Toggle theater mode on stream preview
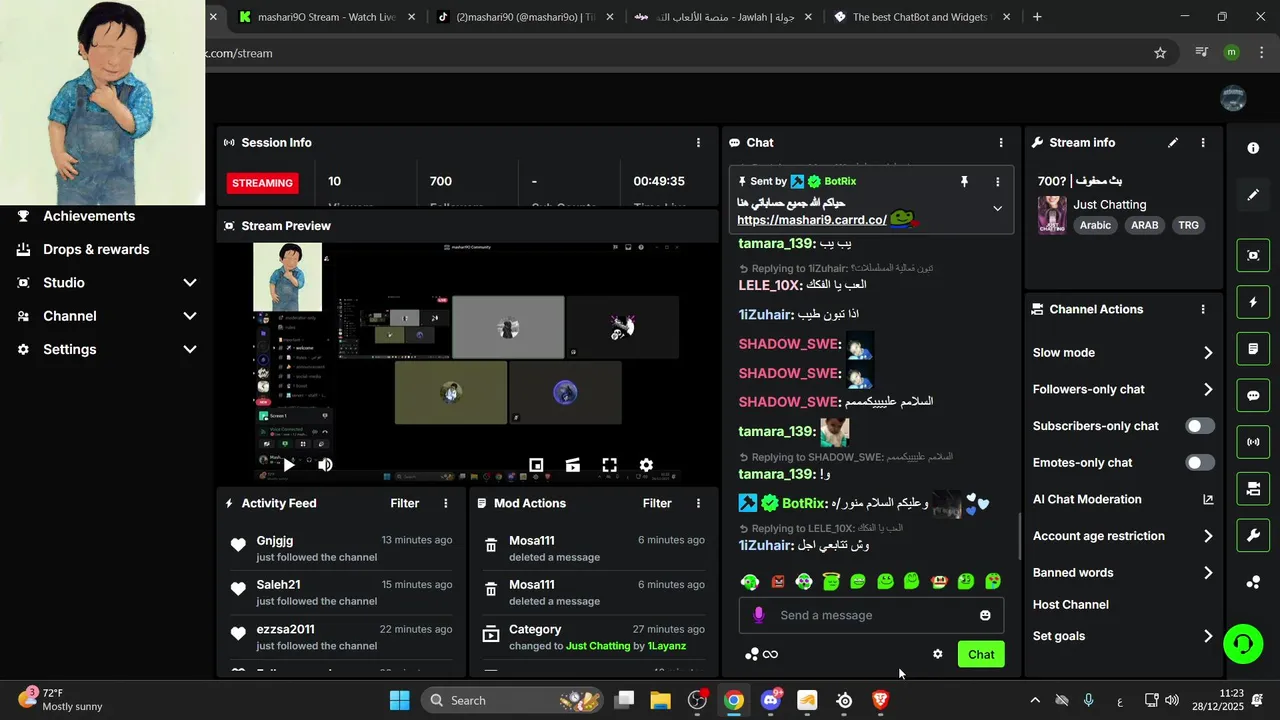The height and width of the screenshot is (720, 1280). tap(573, 465)
